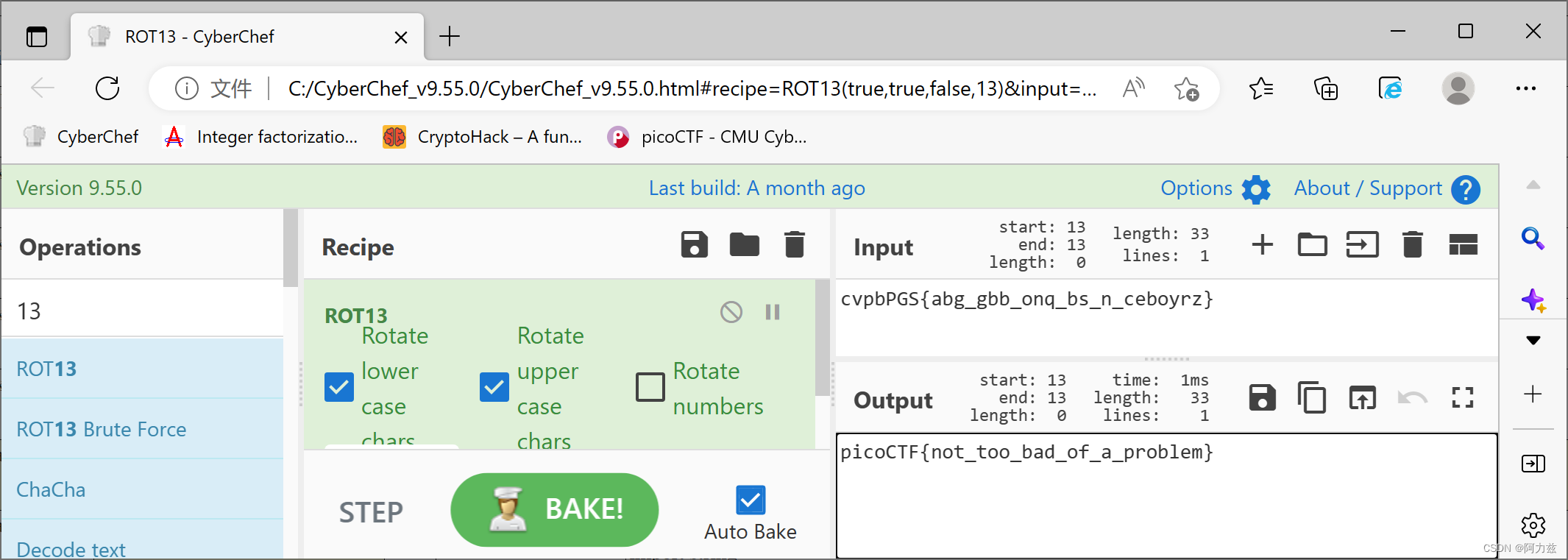The image size is (1568, 560).
Task: Enable the Rotate numbers checkbox
Action: [650, 386]
